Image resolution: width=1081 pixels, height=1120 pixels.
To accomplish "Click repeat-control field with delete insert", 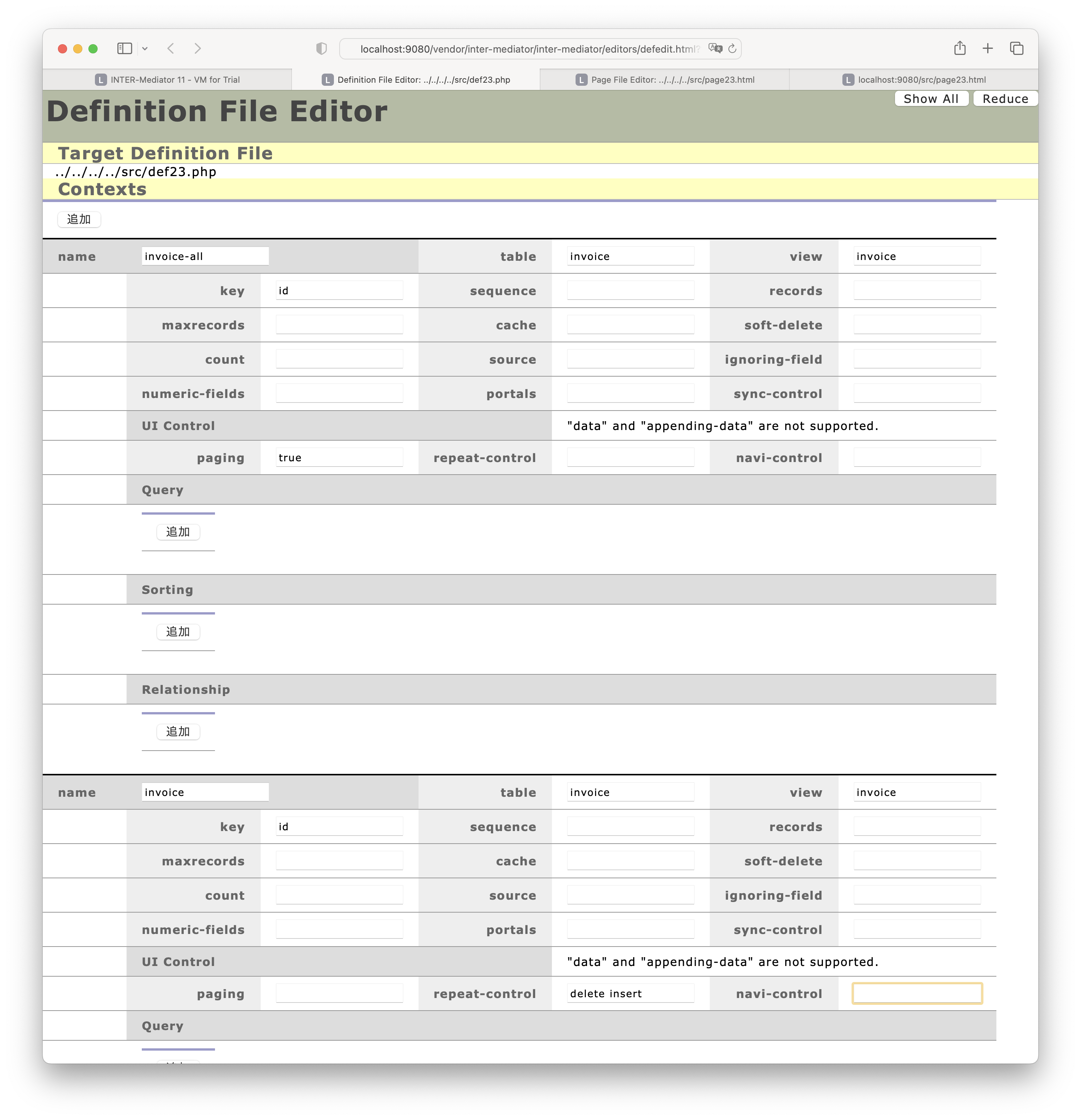I will tap(631, 993).
